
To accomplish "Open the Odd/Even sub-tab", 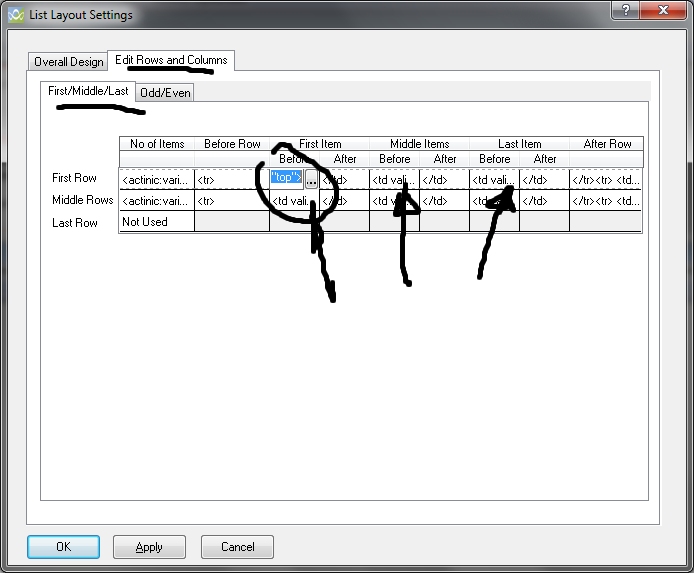I will 165,93.
